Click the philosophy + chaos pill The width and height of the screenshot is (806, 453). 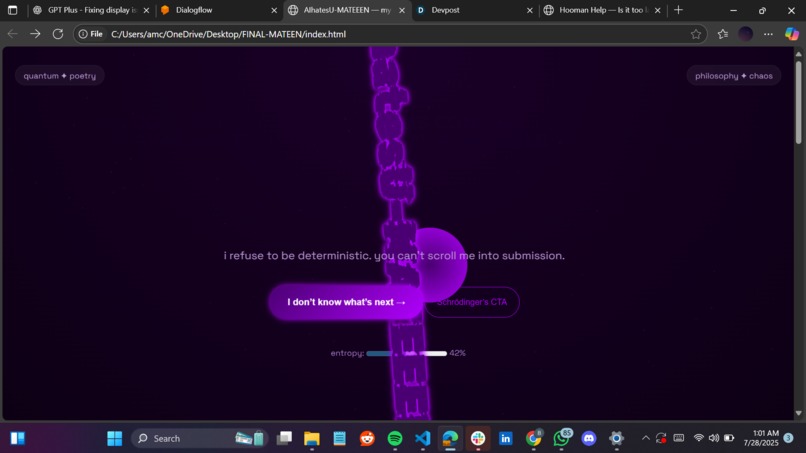coord(734,76)
